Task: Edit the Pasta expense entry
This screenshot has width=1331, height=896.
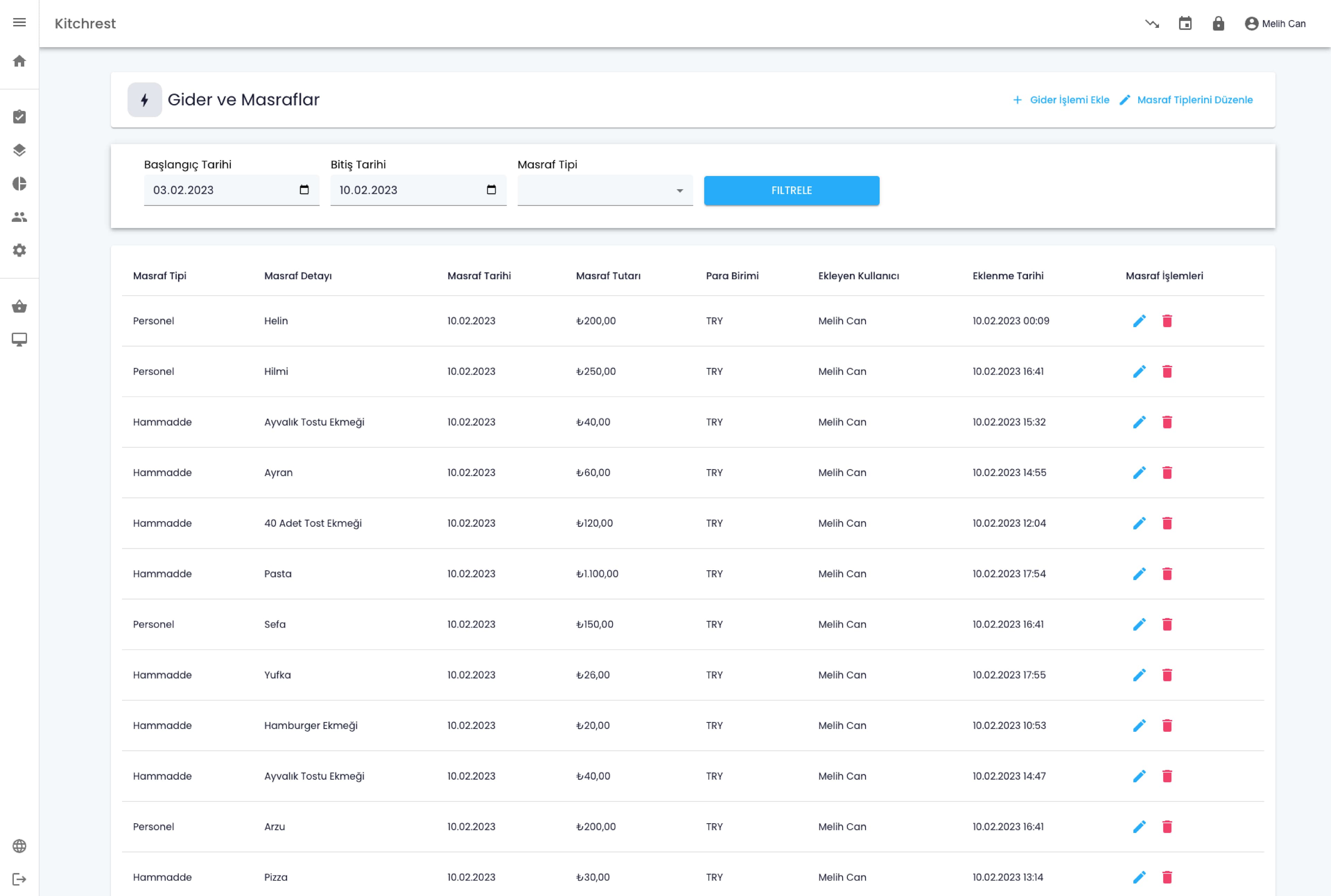Action: tap(1139, 574)
